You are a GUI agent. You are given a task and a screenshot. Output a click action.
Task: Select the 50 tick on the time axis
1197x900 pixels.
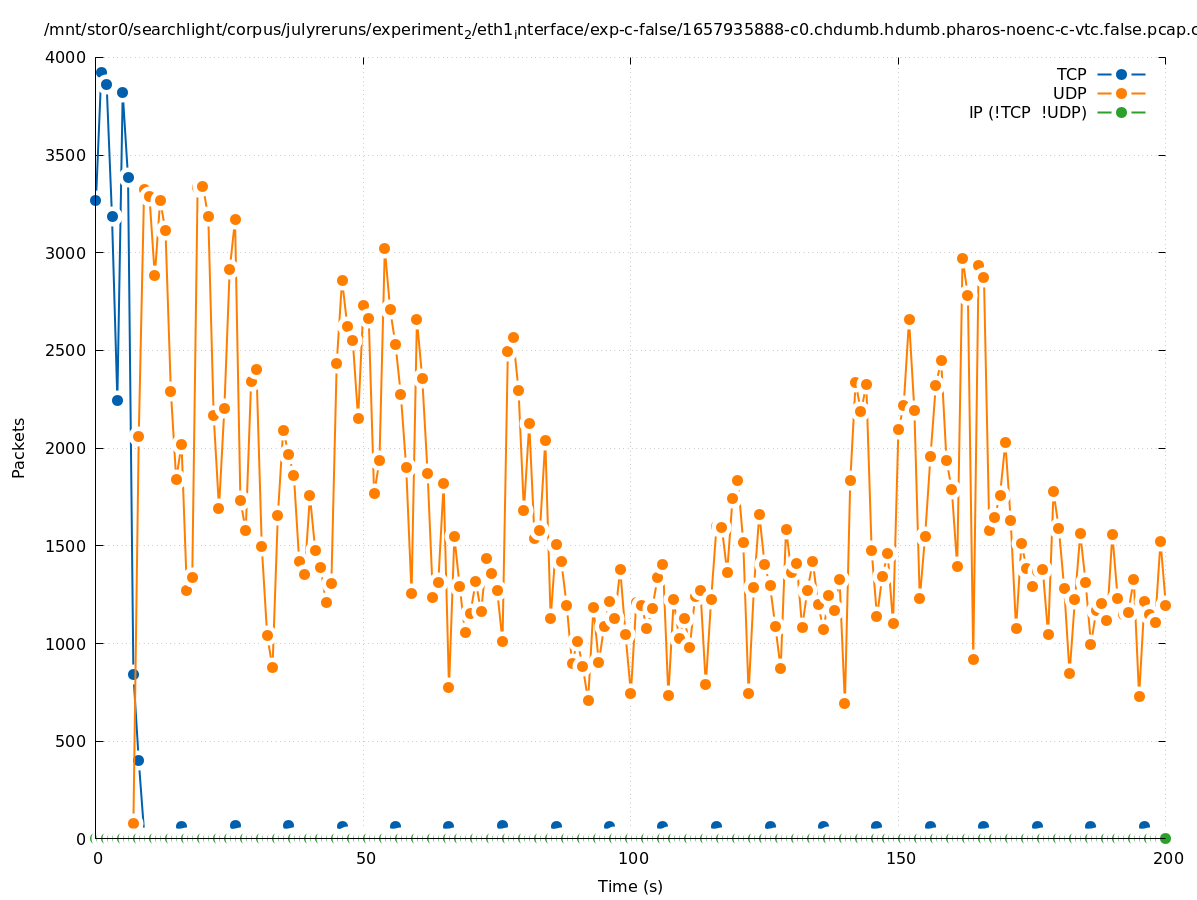click(365, 858)
